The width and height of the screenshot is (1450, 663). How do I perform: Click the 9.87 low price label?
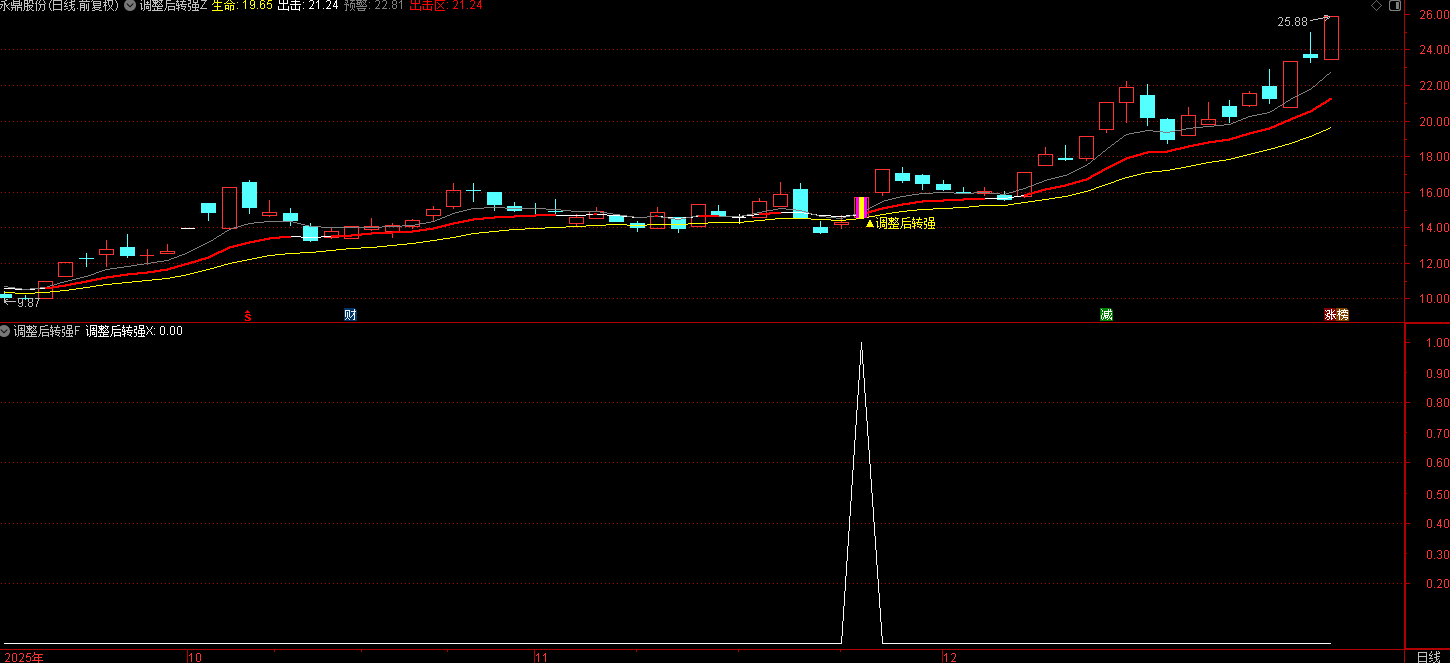(28, 302)
